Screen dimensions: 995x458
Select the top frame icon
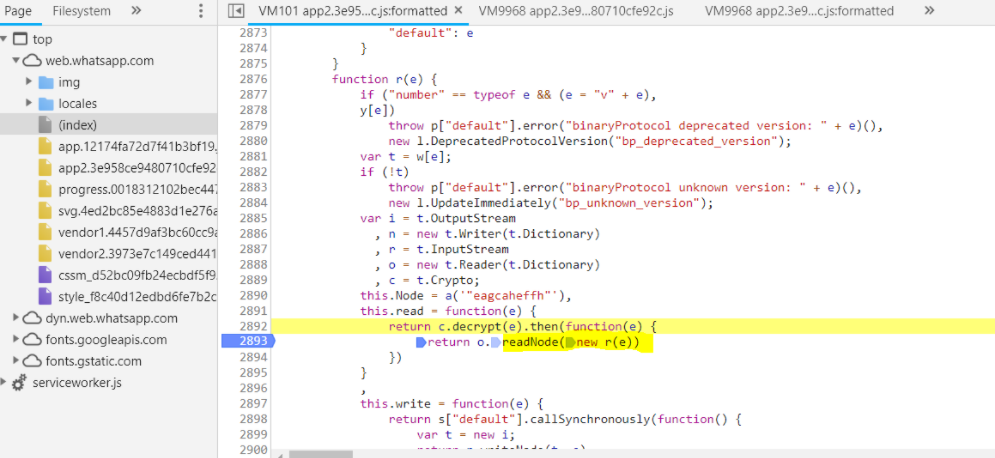20,39
